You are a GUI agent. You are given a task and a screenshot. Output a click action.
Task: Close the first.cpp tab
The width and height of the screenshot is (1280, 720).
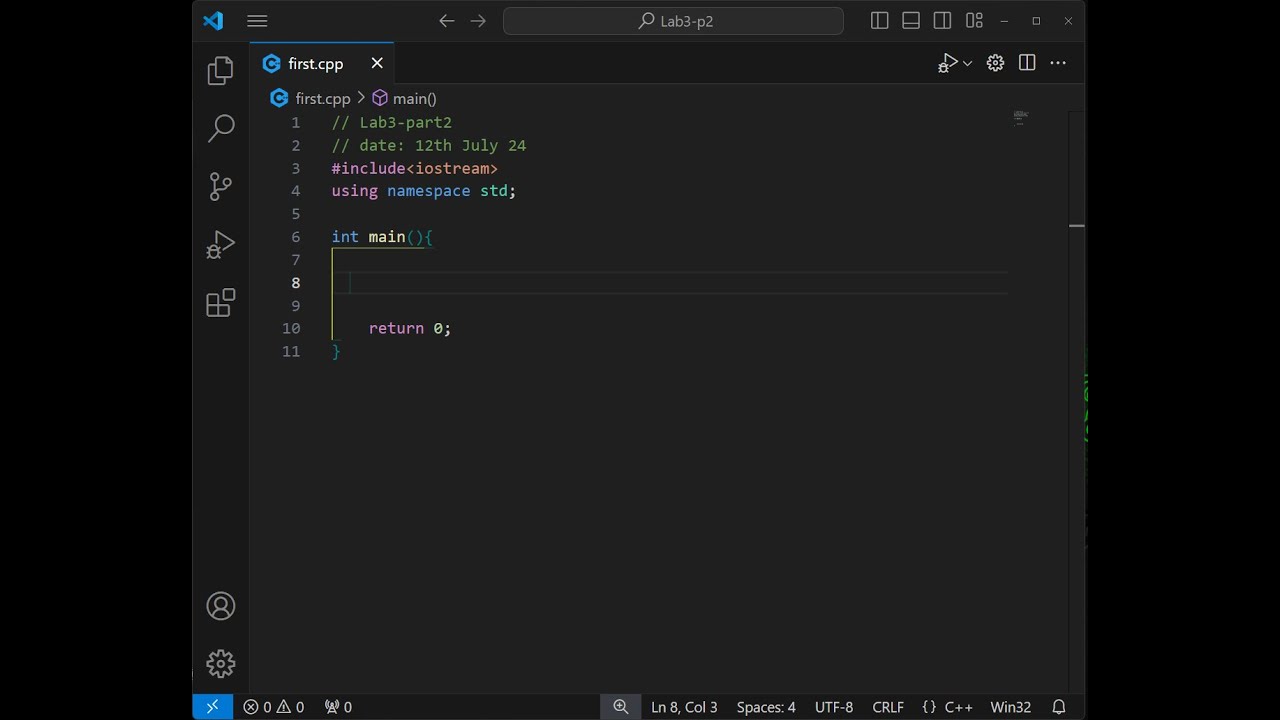tap(377, 63)
